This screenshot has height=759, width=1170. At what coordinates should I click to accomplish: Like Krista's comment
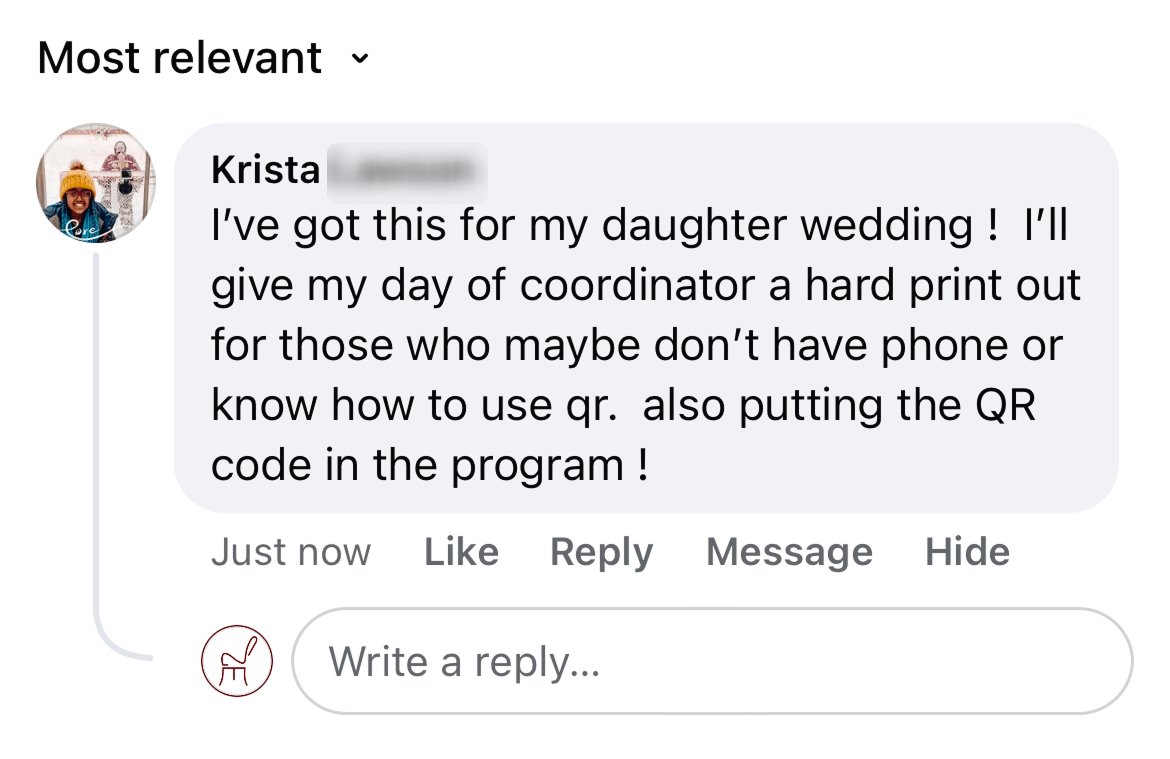(461, 552)
